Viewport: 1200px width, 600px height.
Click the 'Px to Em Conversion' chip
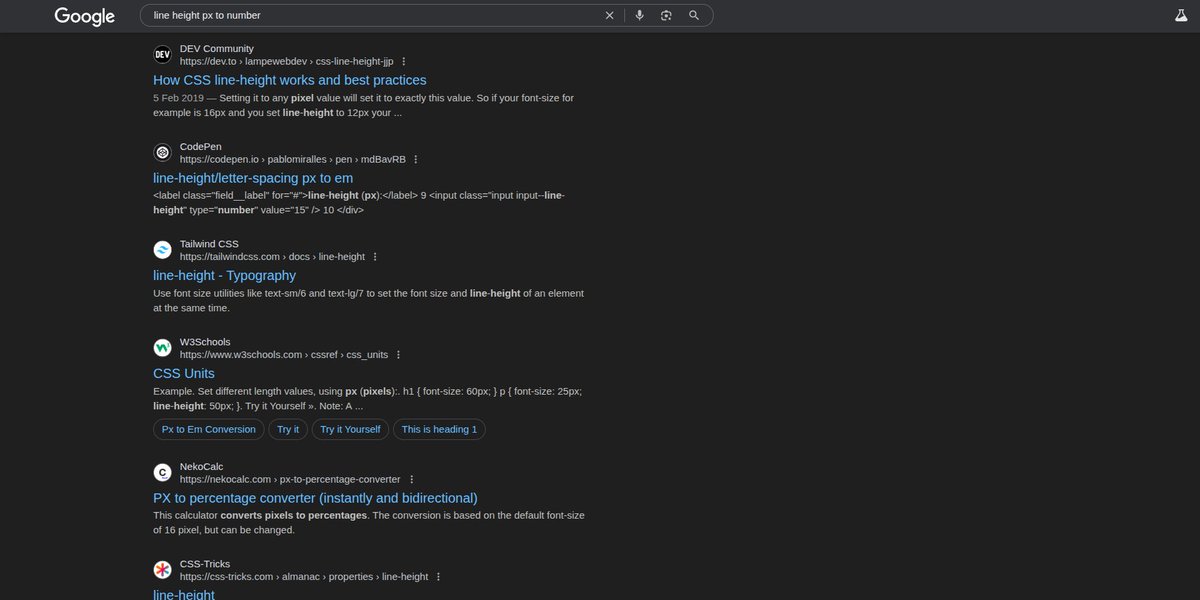pyautogui.click(x=209, y=429)
